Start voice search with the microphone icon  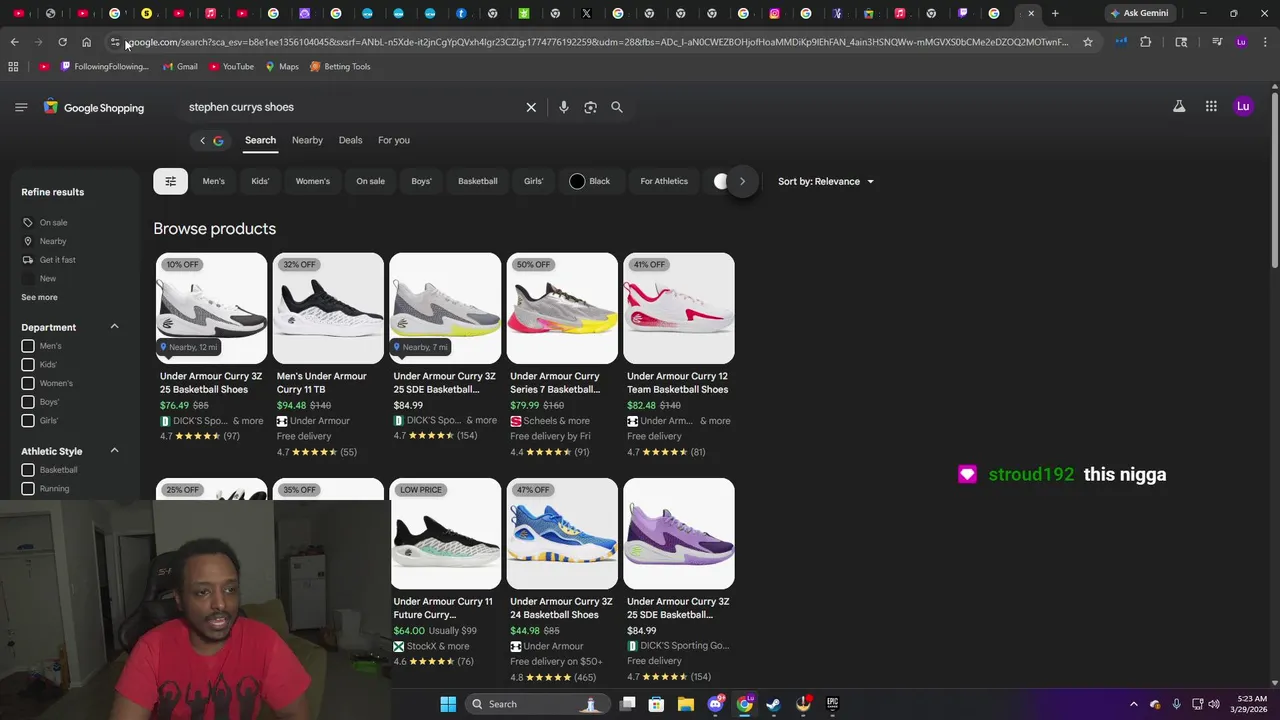pos(564,107)
